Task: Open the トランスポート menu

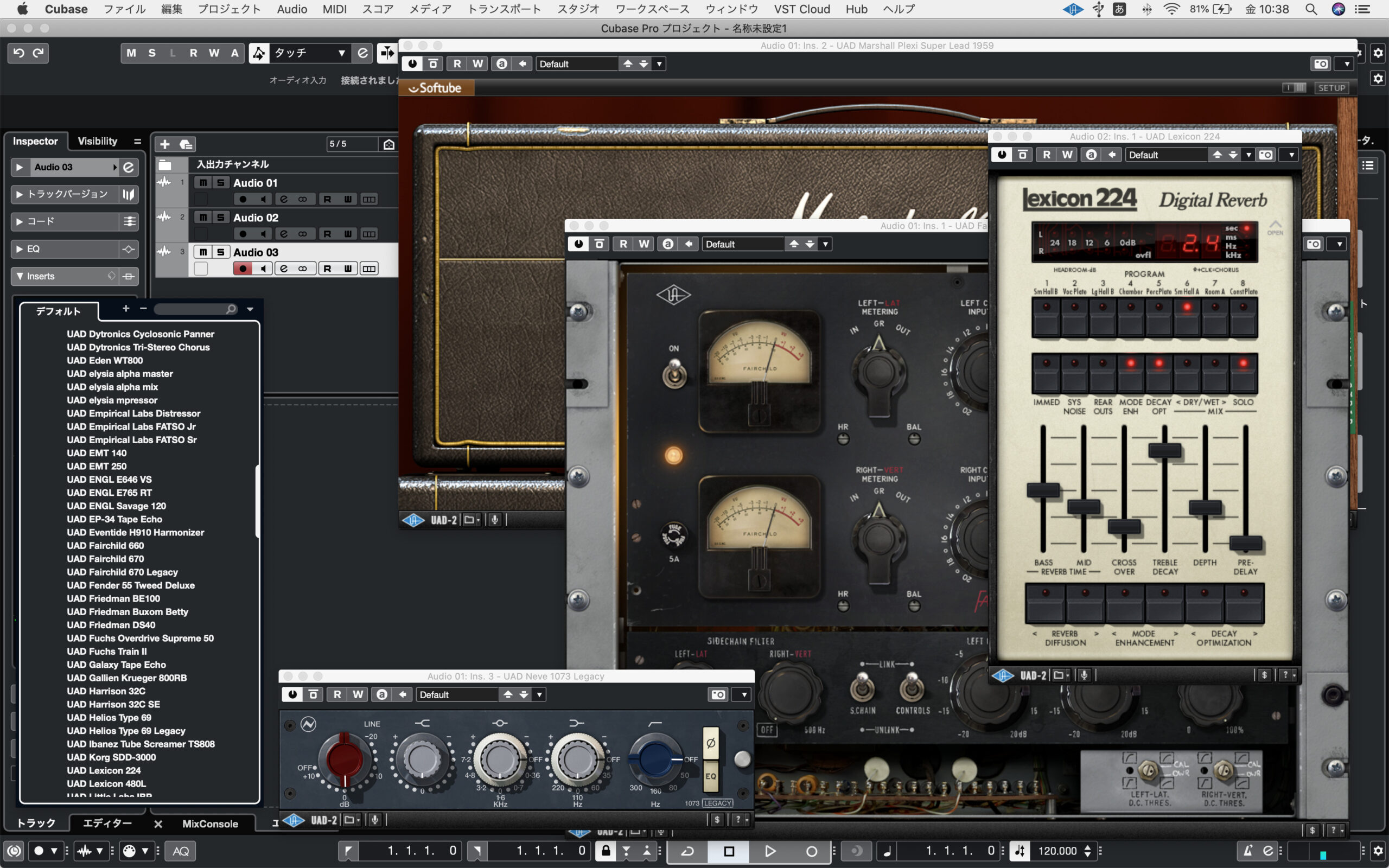Action: [504, 9]
